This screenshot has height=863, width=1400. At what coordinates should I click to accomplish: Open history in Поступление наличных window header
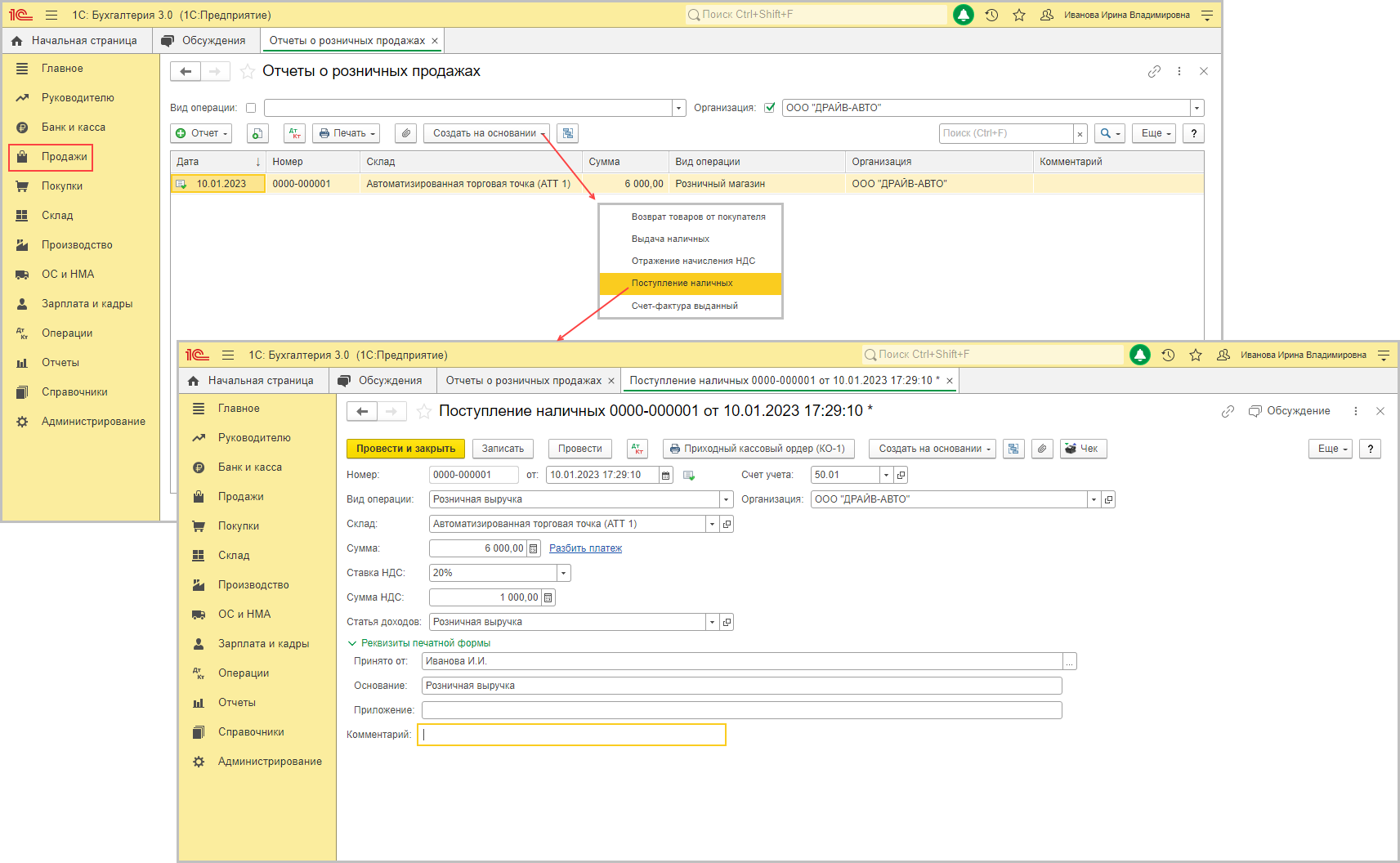[1168, 355]
